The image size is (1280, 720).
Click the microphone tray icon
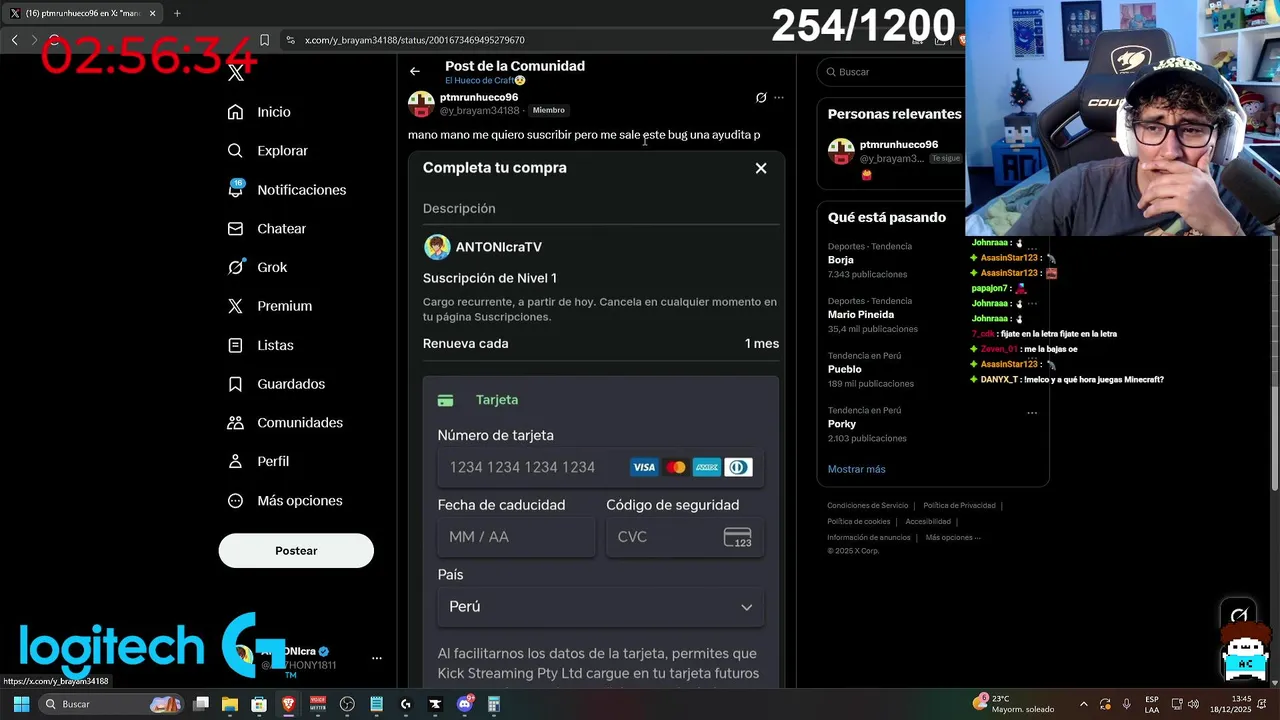pos(1126,704)
